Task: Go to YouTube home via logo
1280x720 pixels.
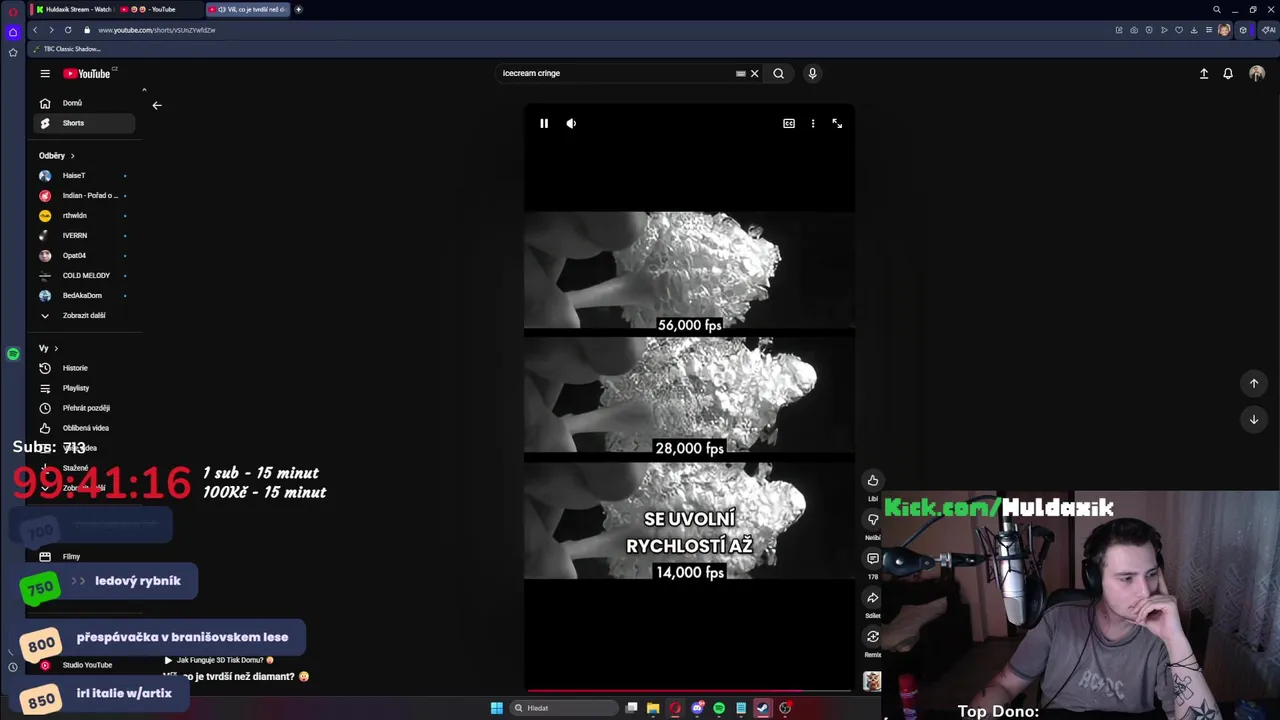Action: click(x=87, y=73)
